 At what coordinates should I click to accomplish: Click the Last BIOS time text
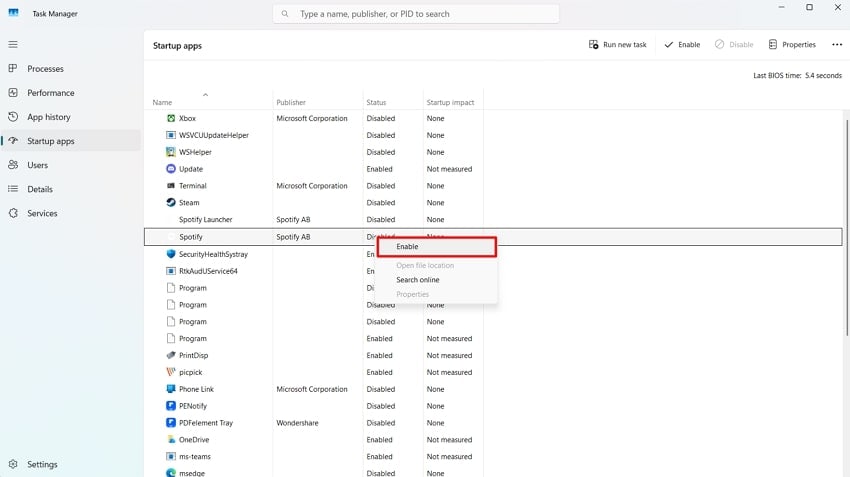point(797,75)
